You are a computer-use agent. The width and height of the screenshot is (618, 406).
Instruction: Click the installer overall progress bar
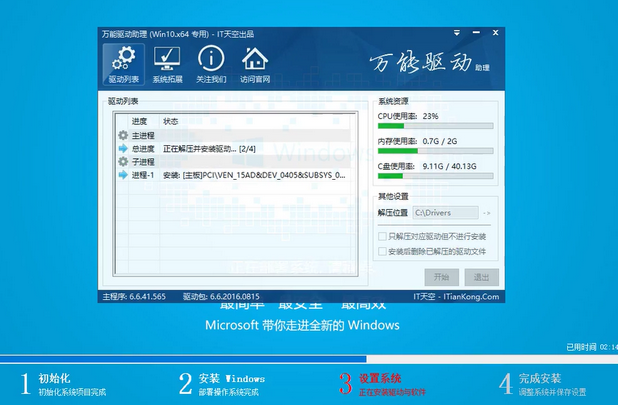pyautogui.click(x=309, y=359)
